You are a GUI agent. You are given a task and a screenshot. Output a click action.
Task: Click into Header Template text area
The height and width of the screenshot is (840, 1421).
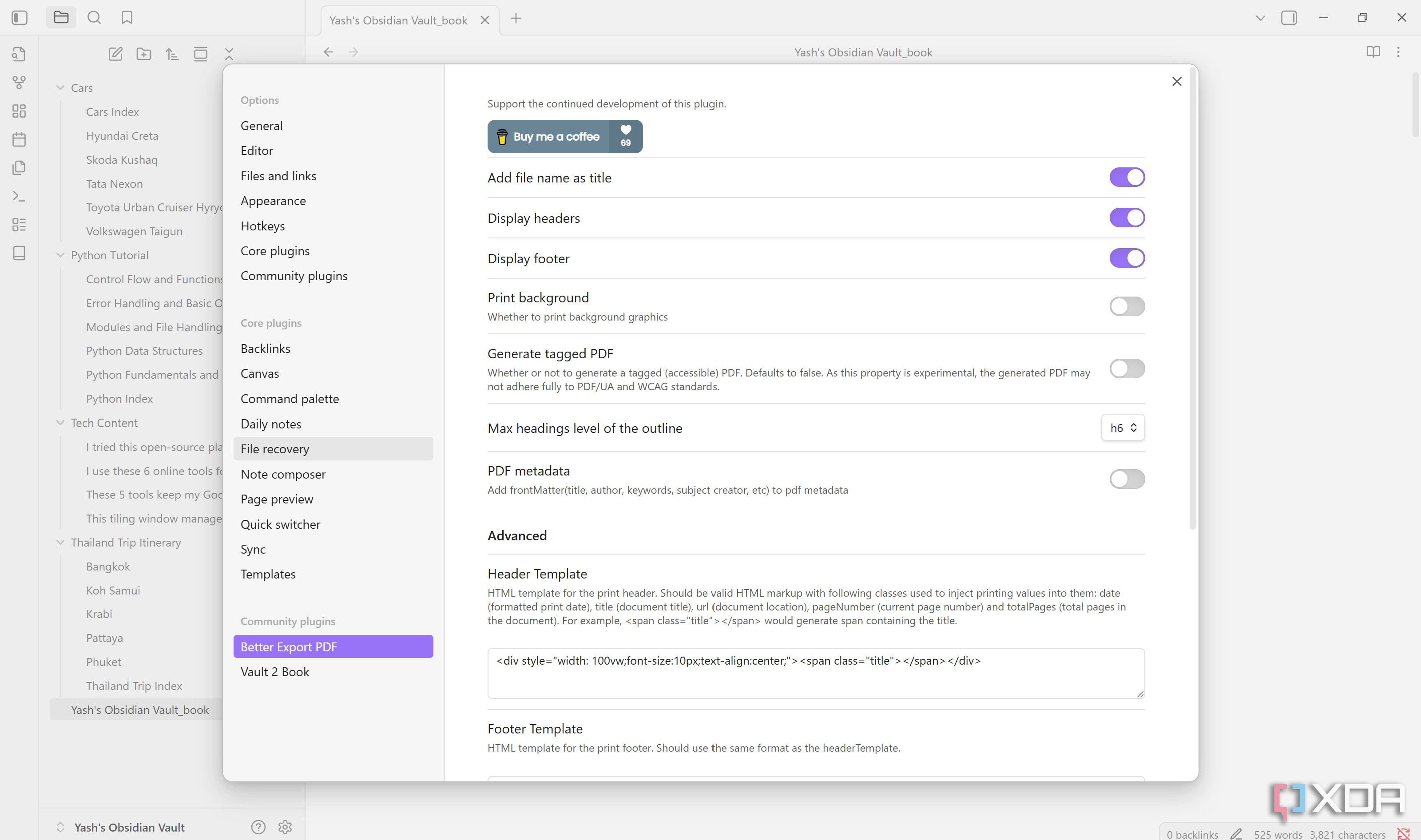pyautogui.click(x=816, y=673)
